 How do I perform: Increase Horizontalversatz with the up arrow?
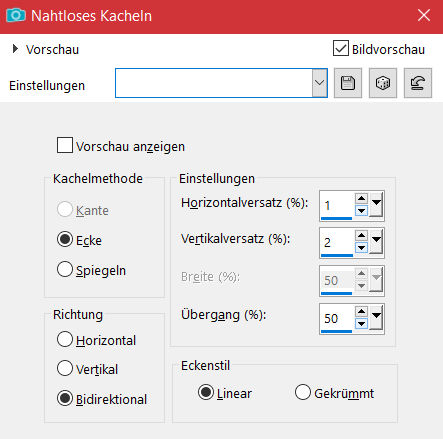(361, 199)
